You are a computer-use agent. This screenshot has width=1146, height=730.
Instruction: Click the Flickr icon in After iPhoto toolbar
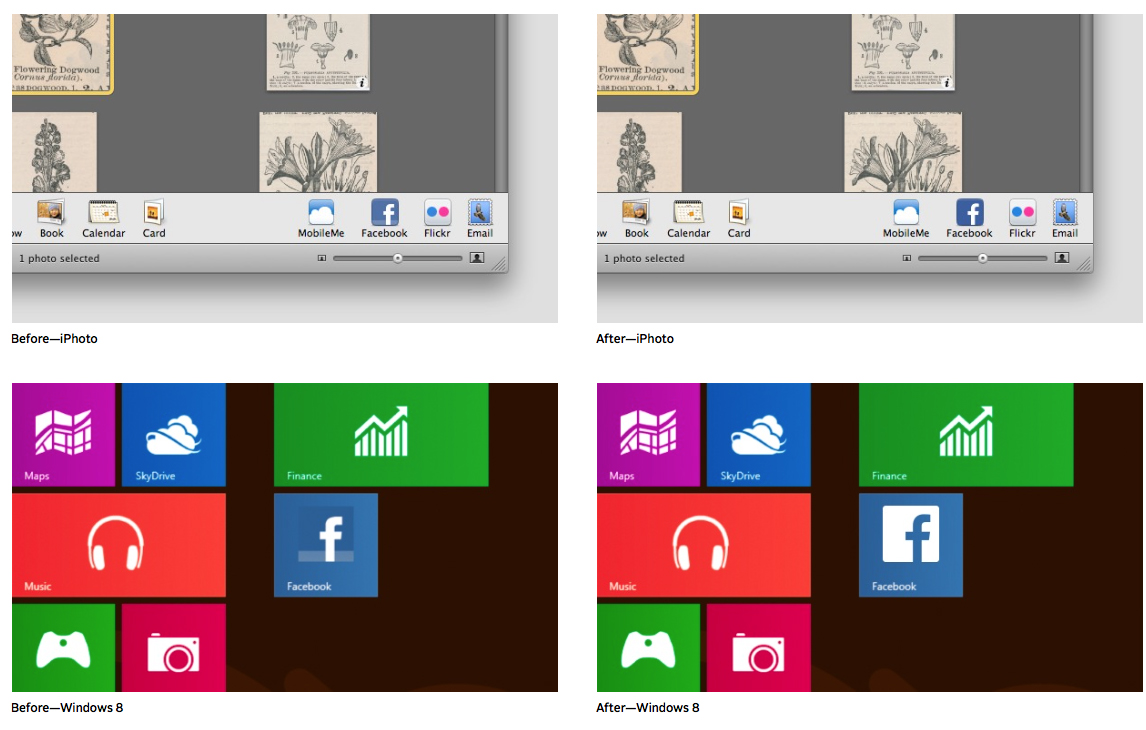coord(1022,213)
